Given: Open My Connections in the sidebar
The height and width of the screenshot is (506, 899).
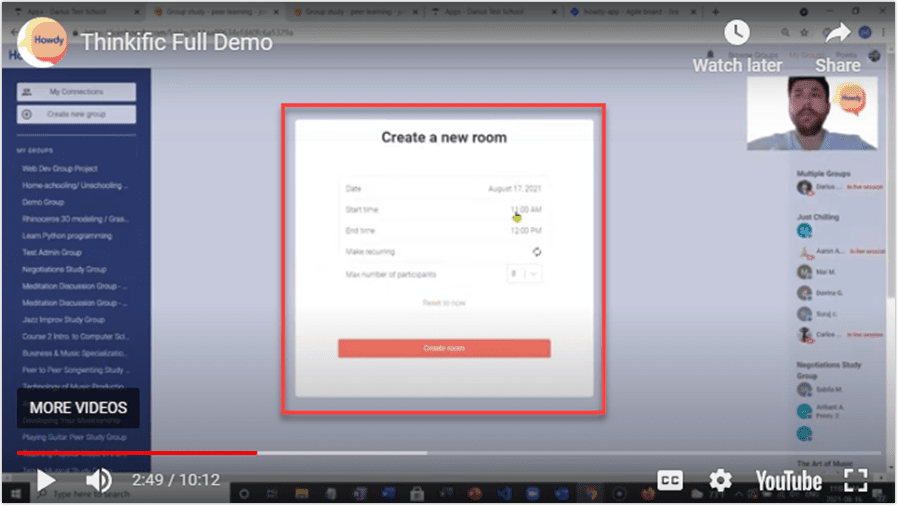Looking at the screenshot, I should [x=76, y=92].
